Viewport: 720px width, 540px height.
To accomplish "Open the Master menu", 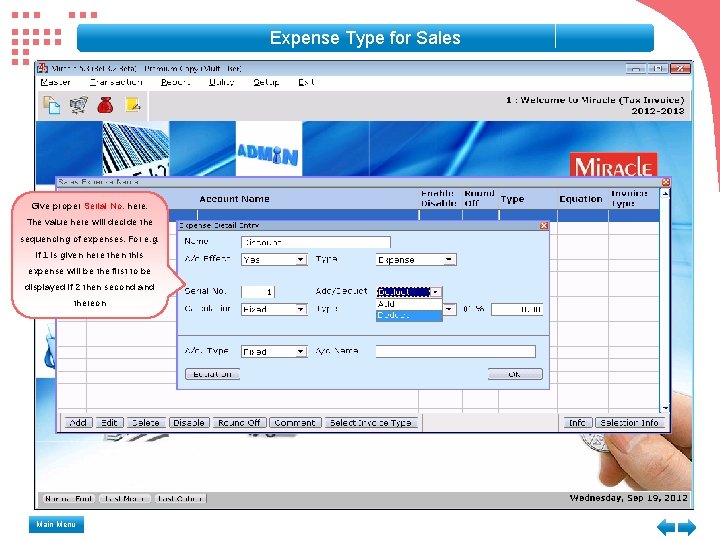I will [56, 82].
